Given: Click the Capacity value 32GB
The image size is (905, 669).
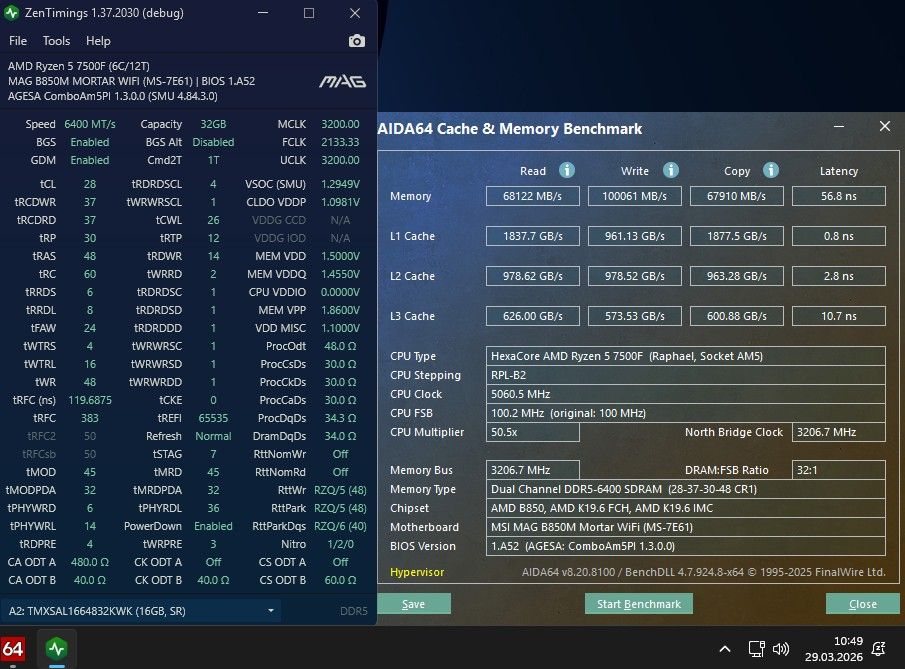Looking at the screenshot, I should pos(213,124).
